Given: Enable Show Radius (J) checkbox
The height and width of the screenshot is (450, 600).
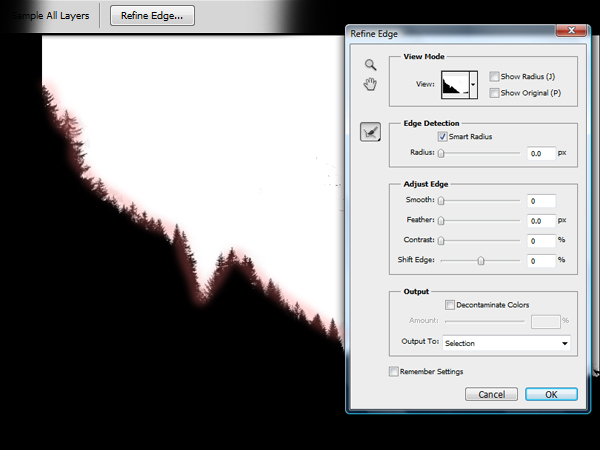Looking at the screenshot, I should (x=495, y=76).
